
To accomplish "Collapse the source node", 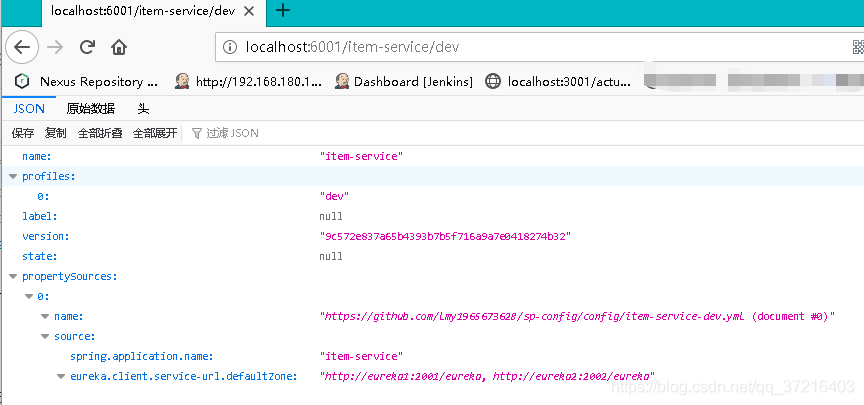I will coord(45,336).
